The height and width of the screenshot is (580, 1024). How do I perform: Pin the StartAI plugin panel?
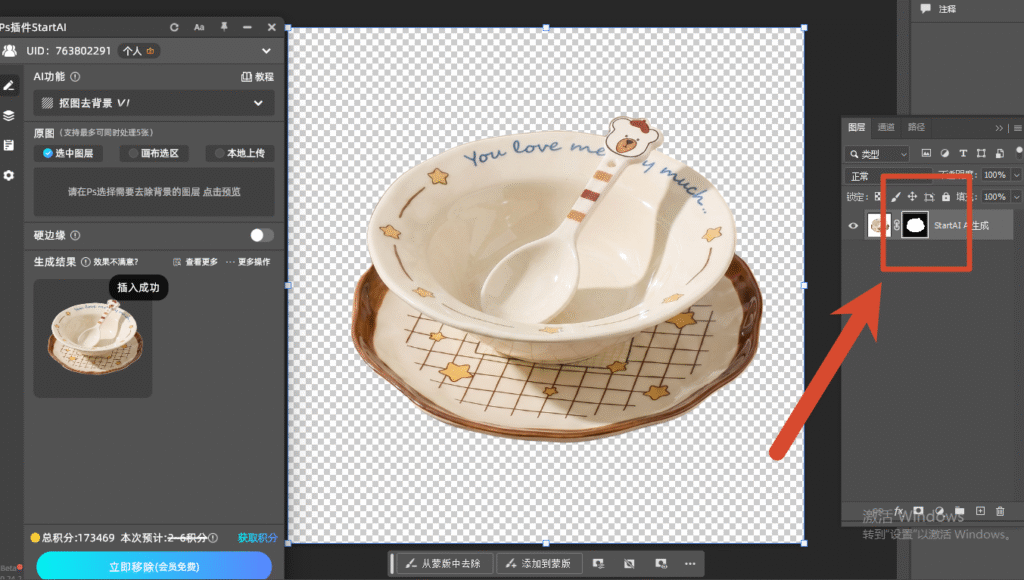[x=224, y=27]
